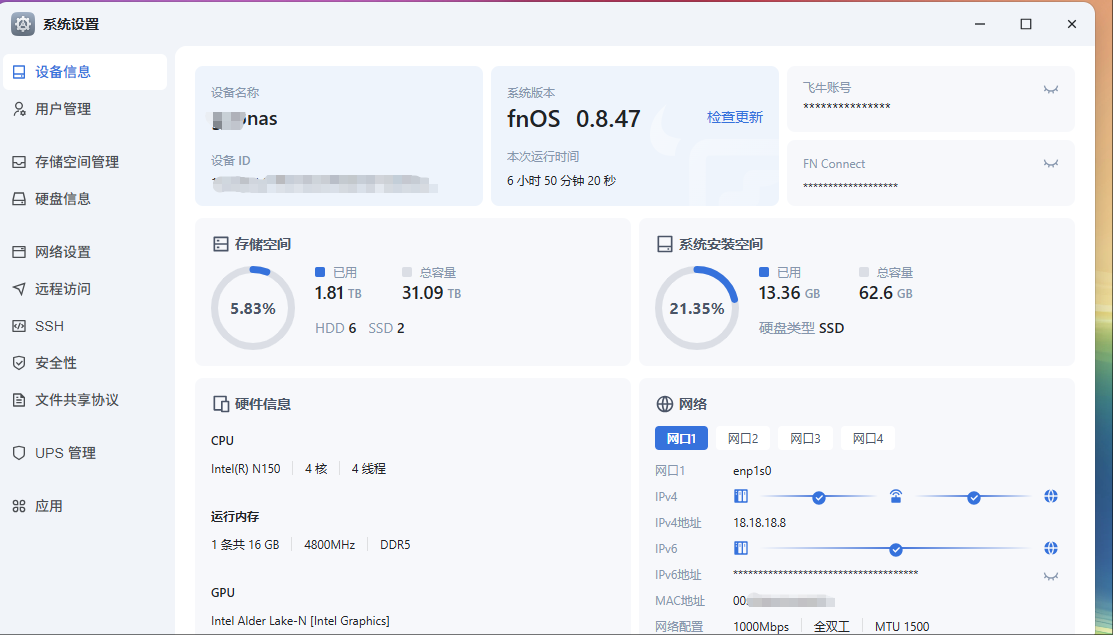Click 检查更新 link to check updates
Image resolution: width=1113 pixels, height=635 pixels.
[735, 117]
